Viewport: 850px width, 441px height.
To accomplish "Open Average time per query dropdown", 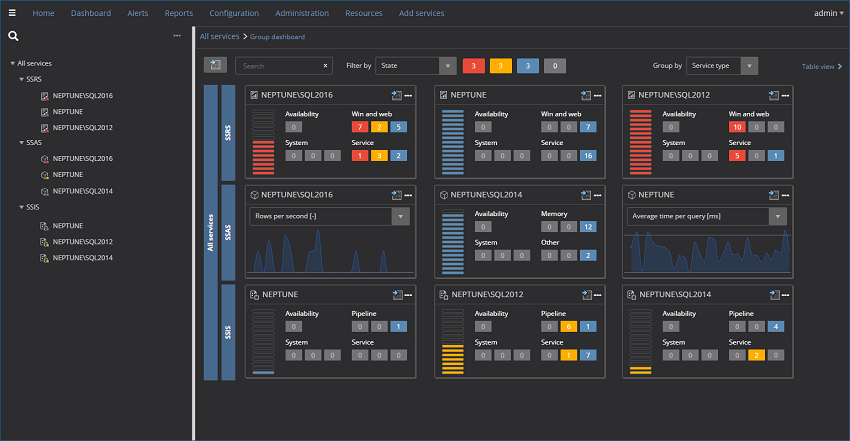I will click(x=707, y=216).
